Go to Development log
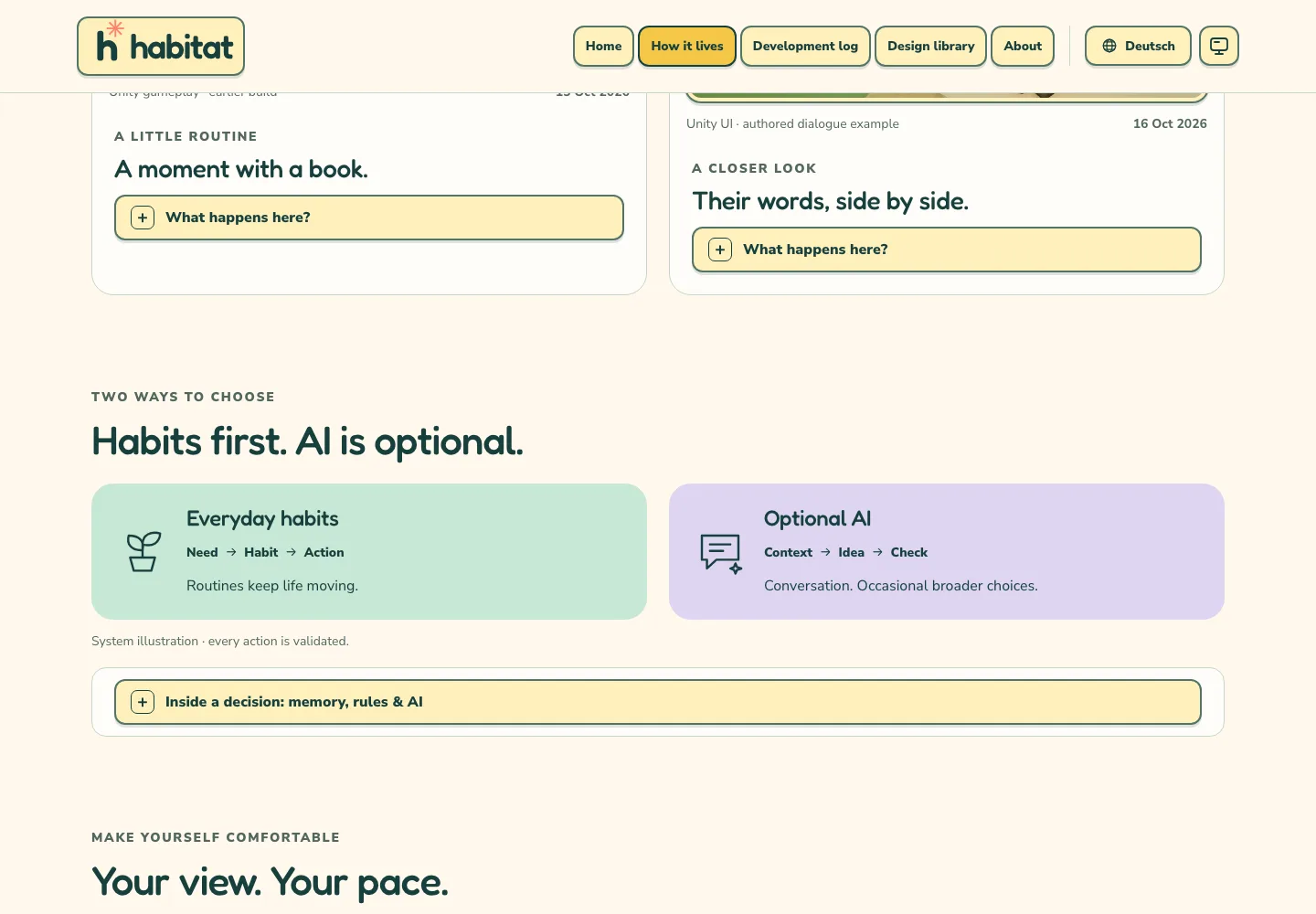Viewport: 1316px width, 914px height. (x=805, y=46)
